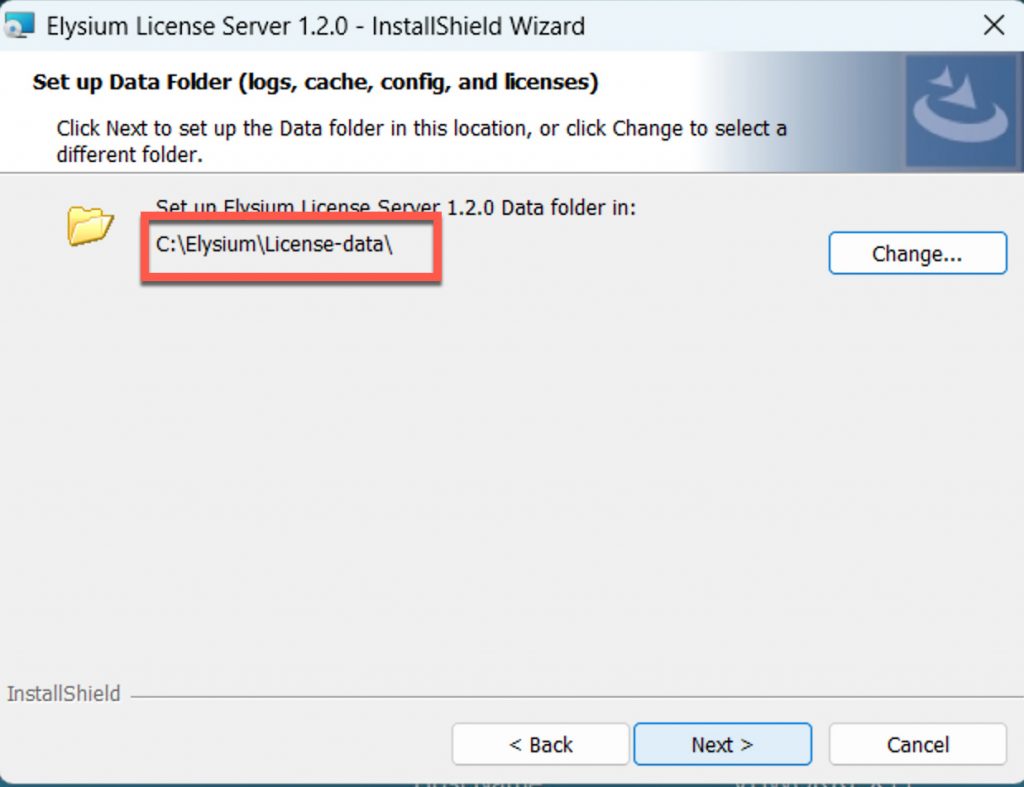The width and height of the screenshot is (1024, 787).
Task: Click the window title 'Elysium License Server 1.2.0'
Action: tap(198, 26)
